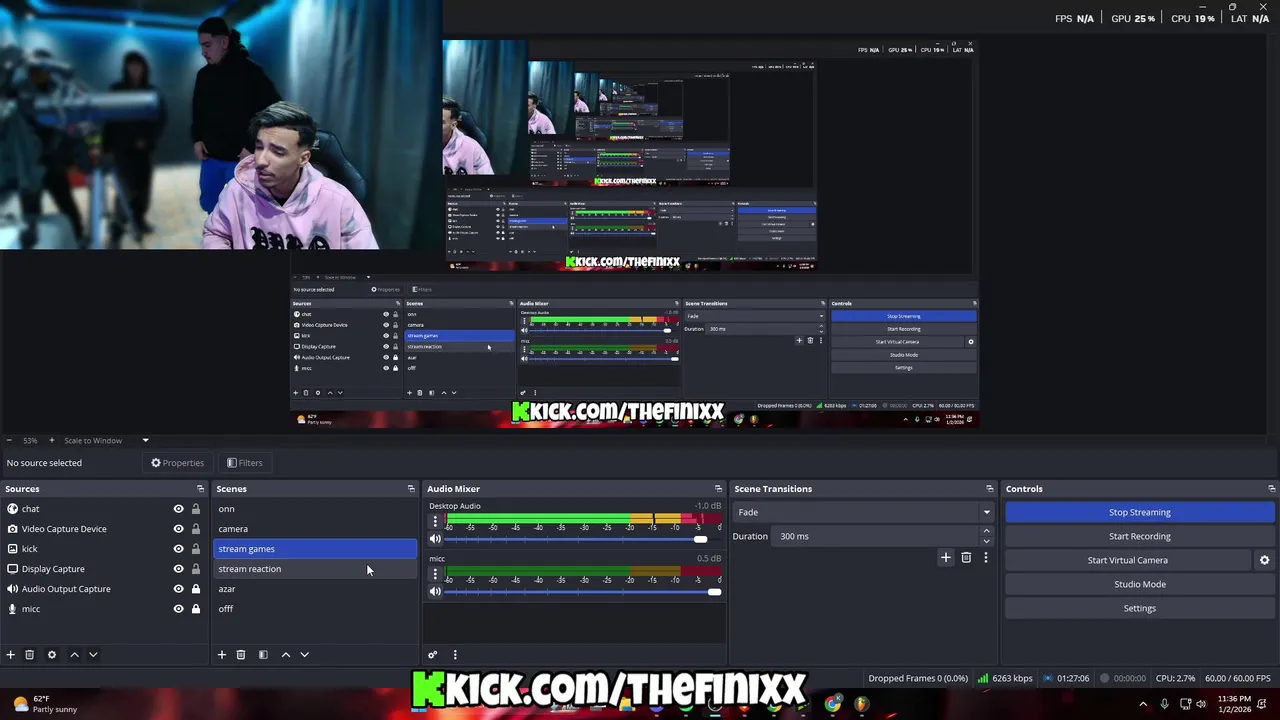The width and height of the screenshot is (1280, 720).
Task: Show hidden system tray icons chevron
Action: [1143, 704]
